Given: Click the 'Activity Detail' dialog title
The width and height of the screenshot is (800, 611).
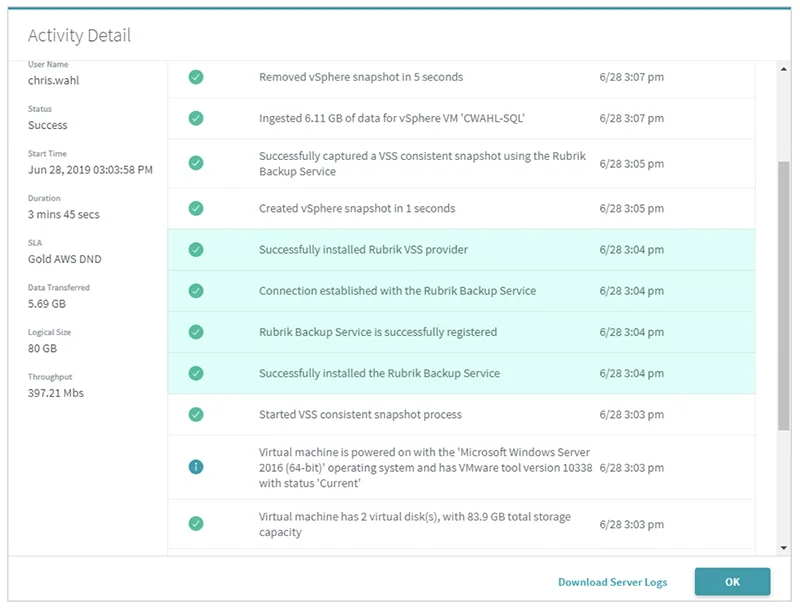Looking at the screenshot, I should (80, 36).
